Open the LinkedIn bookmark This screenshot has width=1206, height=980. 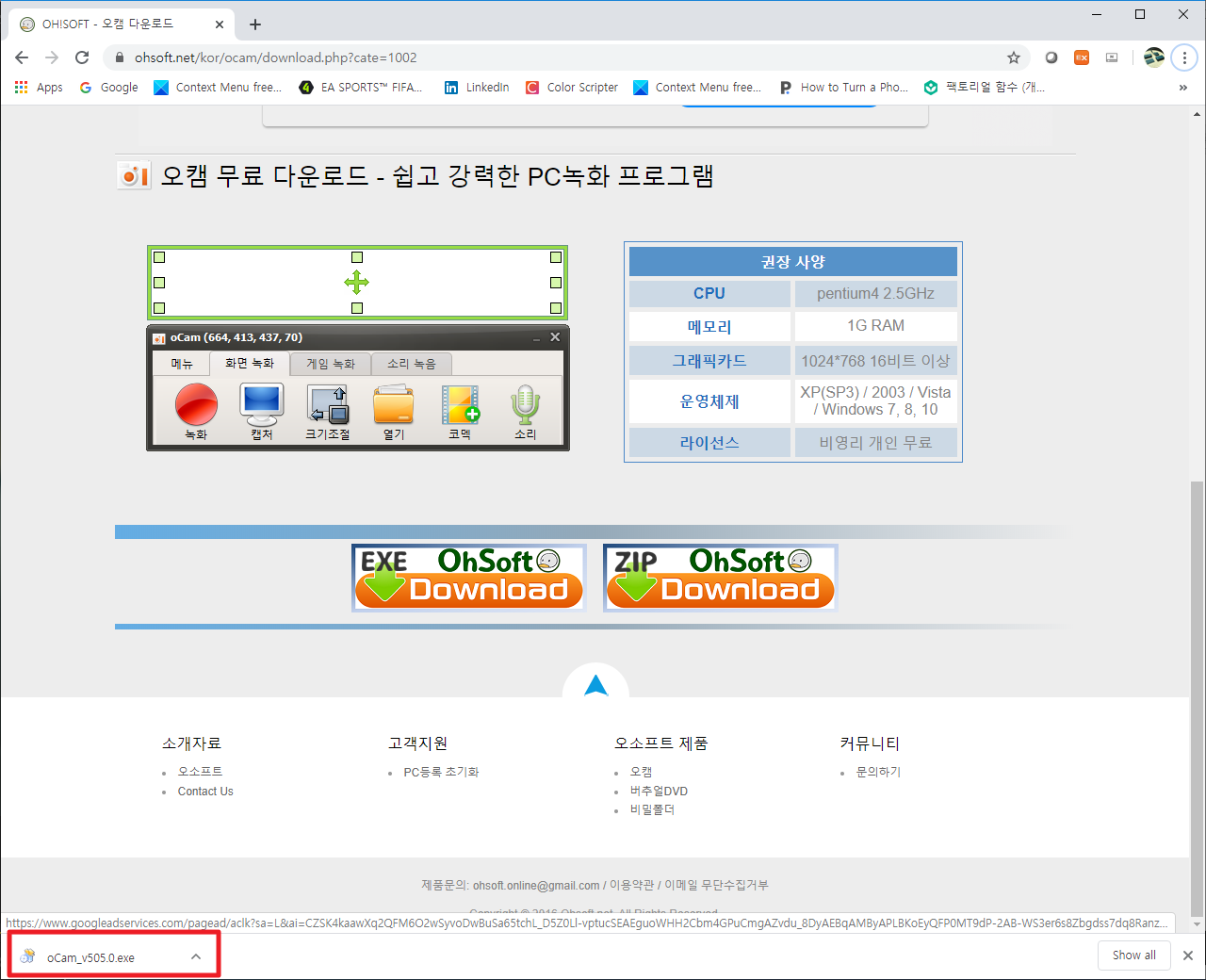point(477,87)
